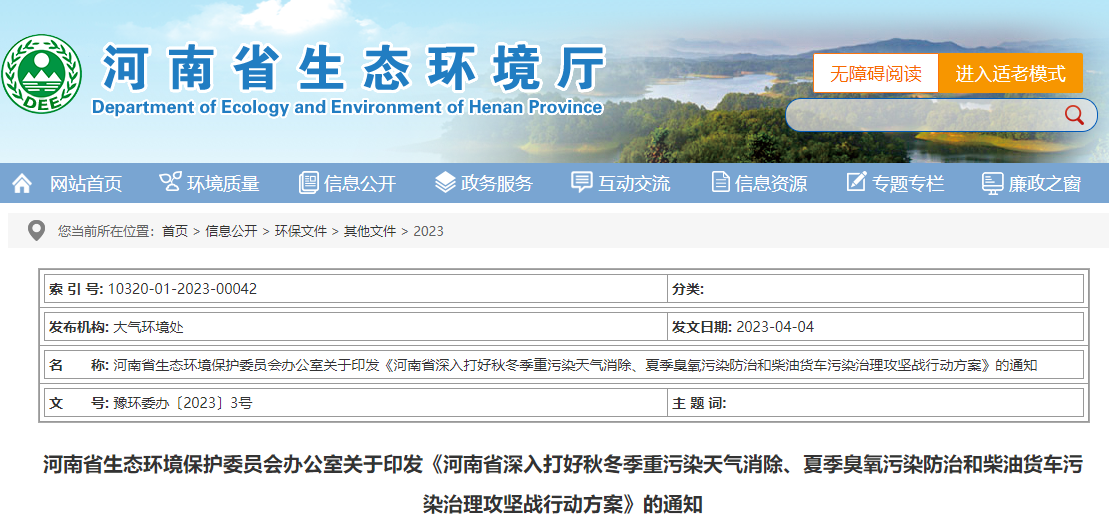The image size is (1109, 524).
Task: Go to 2023 in the breadcrumb
Action: coord(429,231)
